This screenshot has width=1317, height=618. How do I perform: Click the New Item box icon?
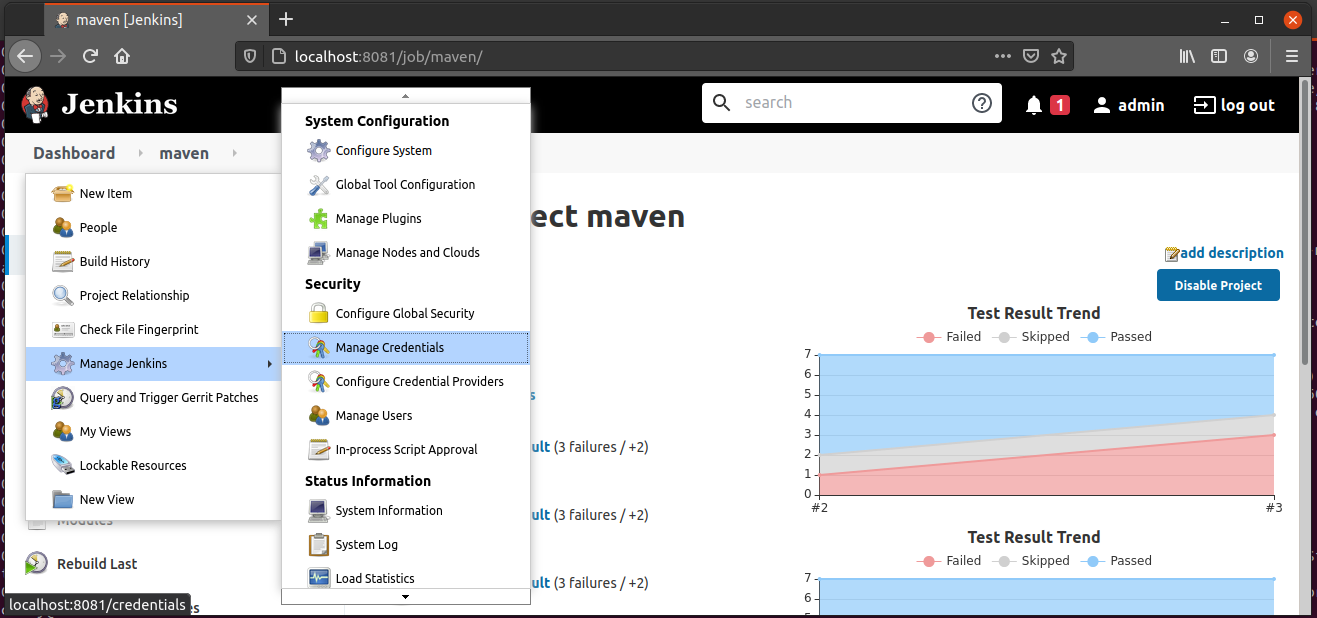[63, 193]
